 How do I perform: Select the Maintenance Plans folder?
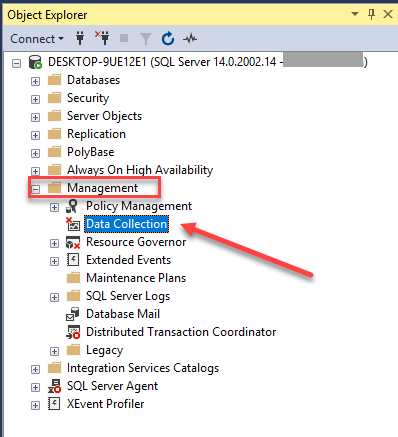point(136,278)
